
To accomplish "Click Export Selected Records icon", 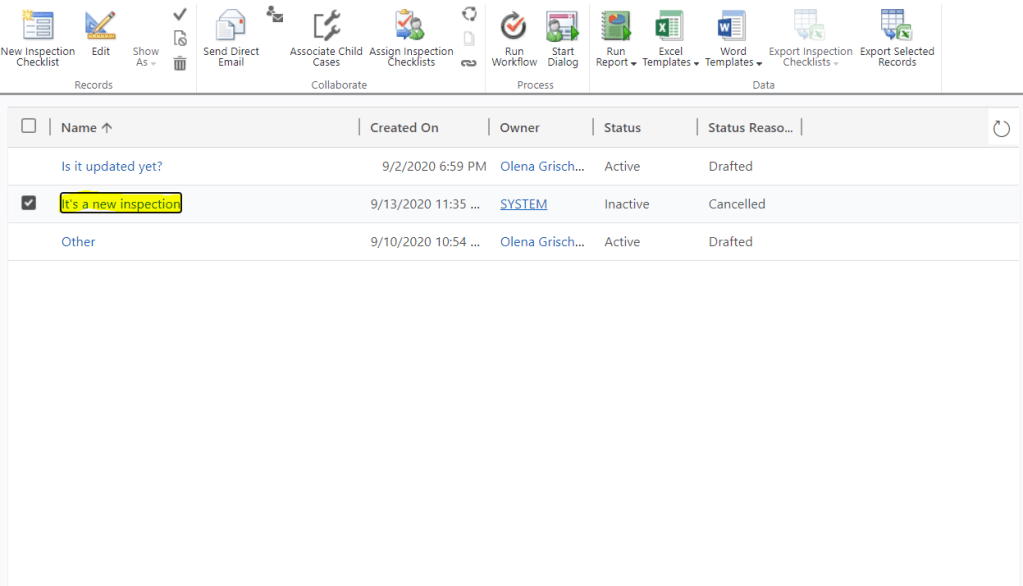I will pyautogui.click(x=896, y=26).
